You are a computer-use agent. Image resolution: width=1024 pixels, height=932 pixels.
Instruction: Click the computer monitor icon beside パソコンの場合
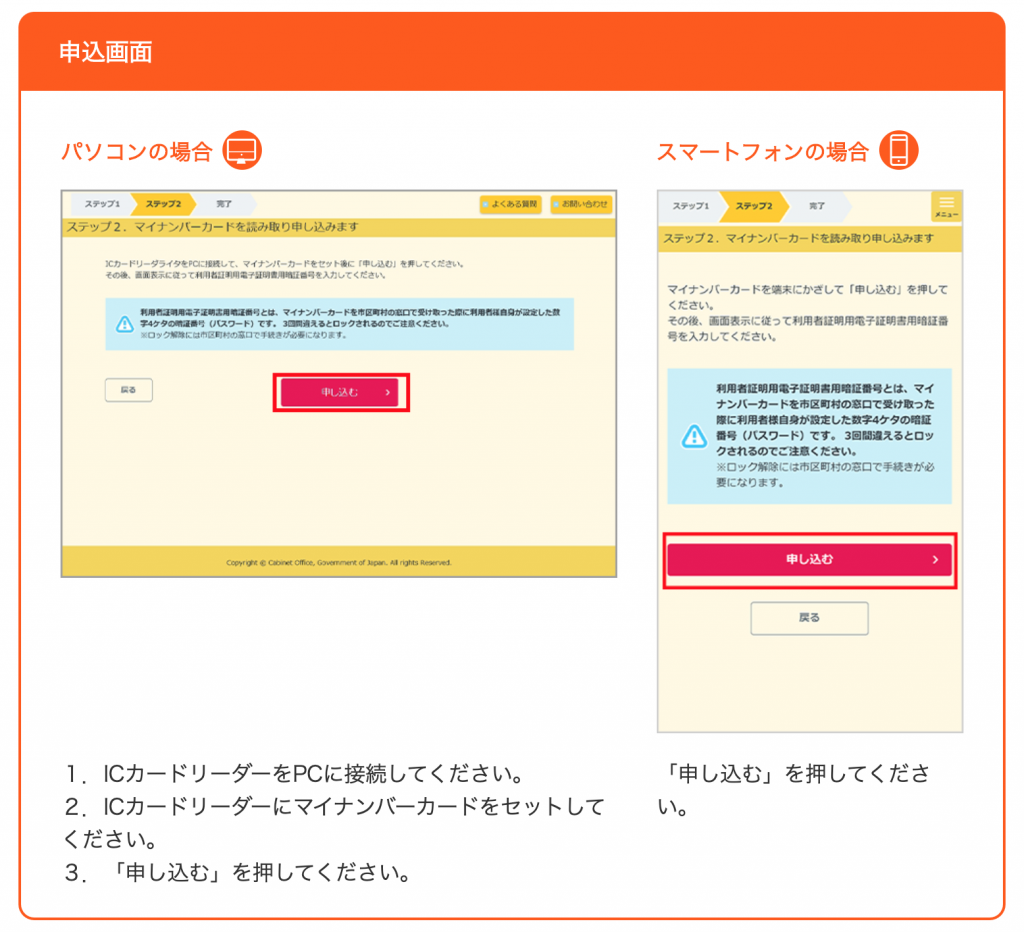242,151
